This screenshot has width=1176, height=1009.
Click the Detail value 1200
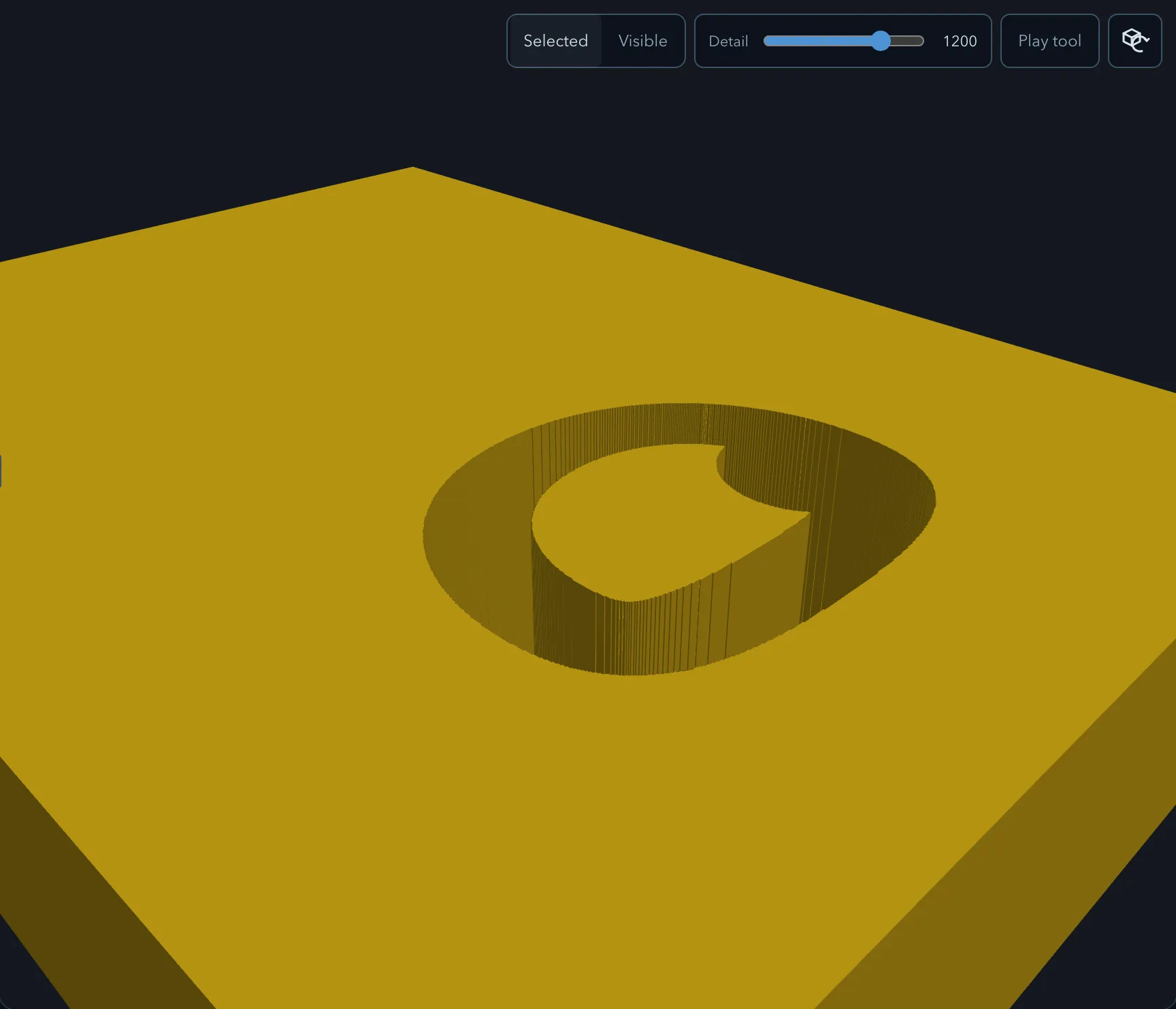960,41
